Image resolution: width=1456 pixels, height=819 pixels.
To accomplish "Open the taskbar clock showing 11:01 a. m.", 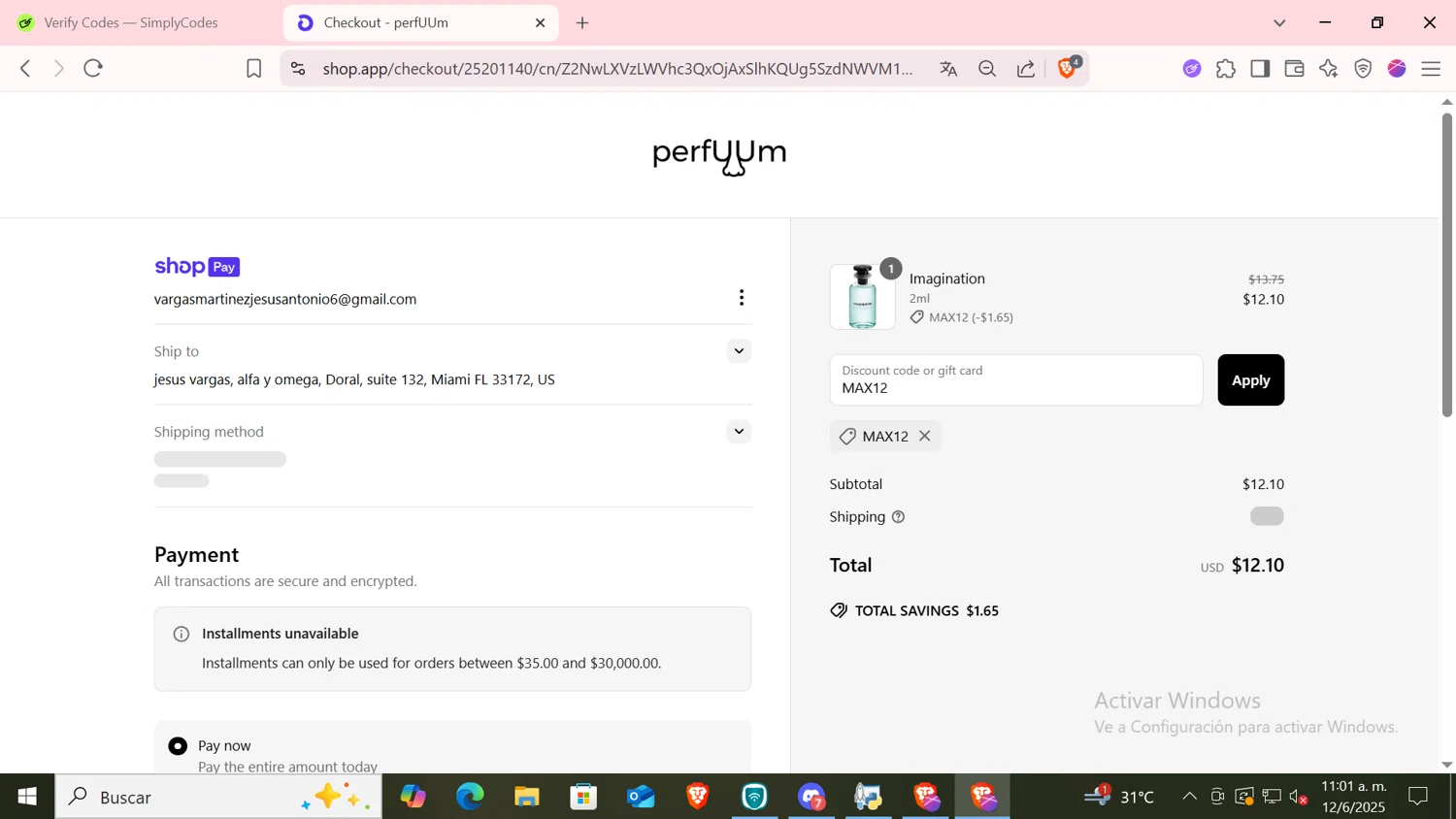I will click(x=1353, y=797).
